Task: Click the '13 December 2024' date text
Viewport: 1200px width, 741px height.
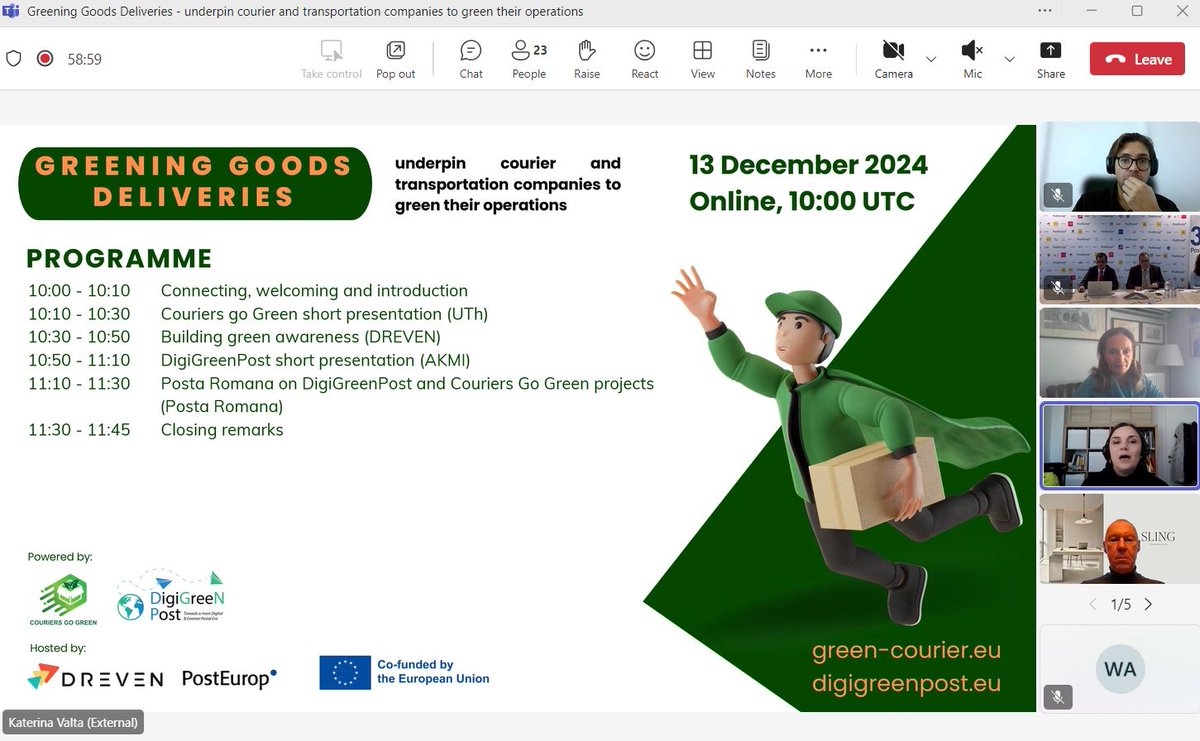Action: [x=808, y=164]
